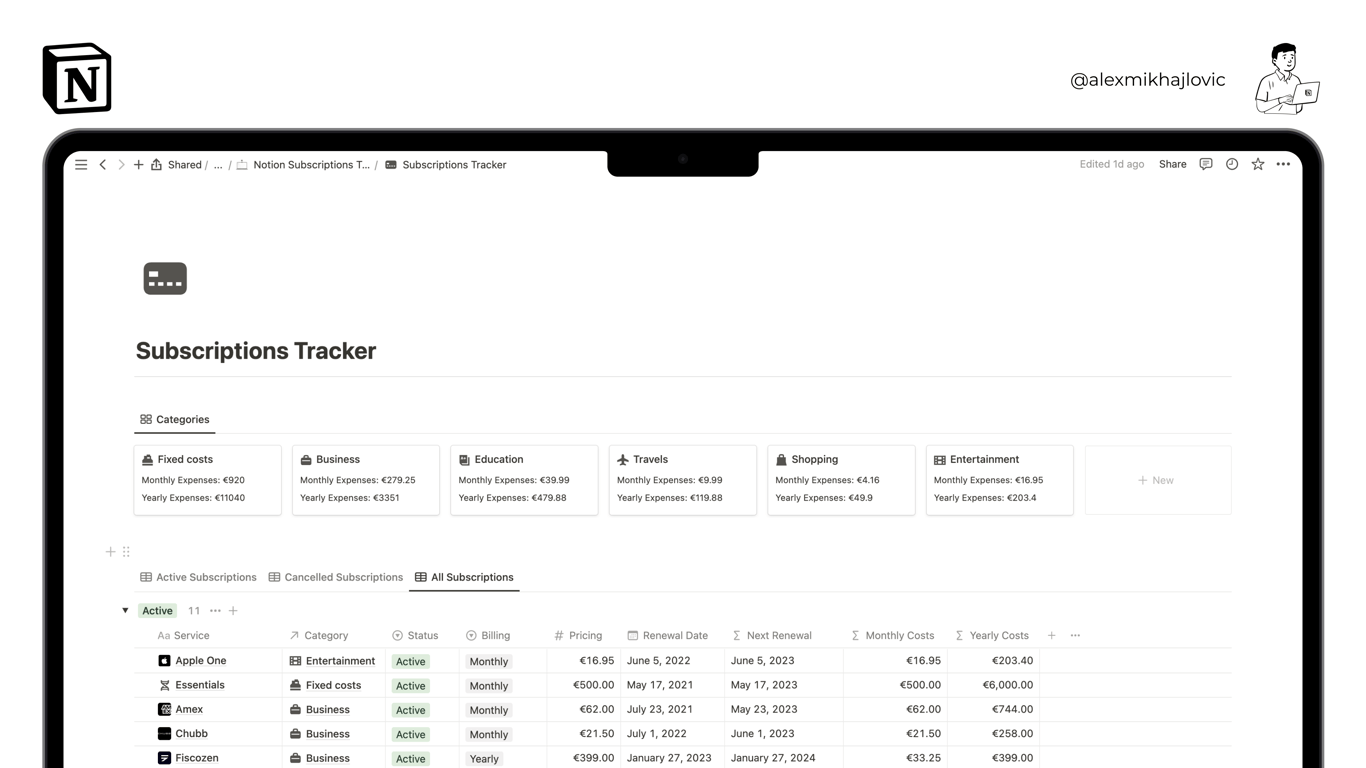Click the Essentials hourglass icon
This screenshot has width=1366, height=768.
(x=164, y=685)
